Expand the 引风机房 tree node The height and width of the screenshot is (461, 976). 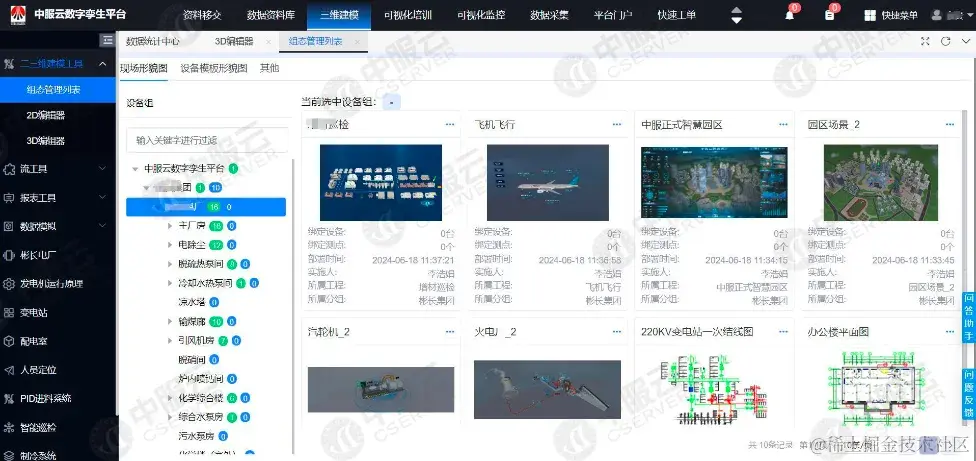170,341
